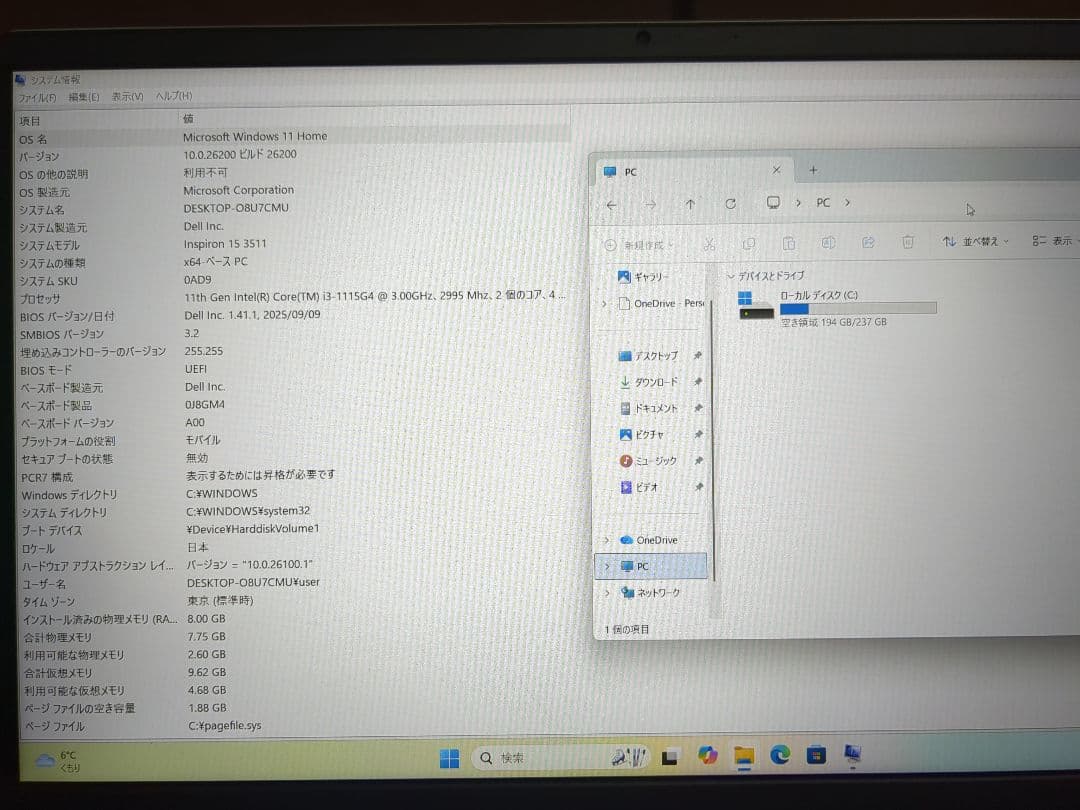The image size is (1080, 810).
Task: Click the Share icon in the toolbar
Action: point(868,244)
